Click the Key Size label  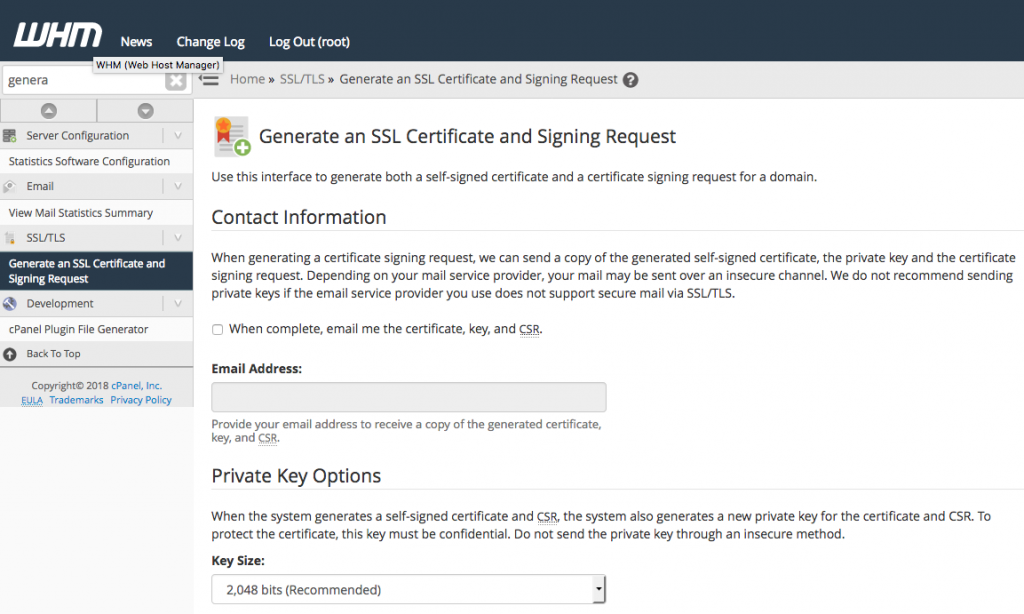coord(238,560)
